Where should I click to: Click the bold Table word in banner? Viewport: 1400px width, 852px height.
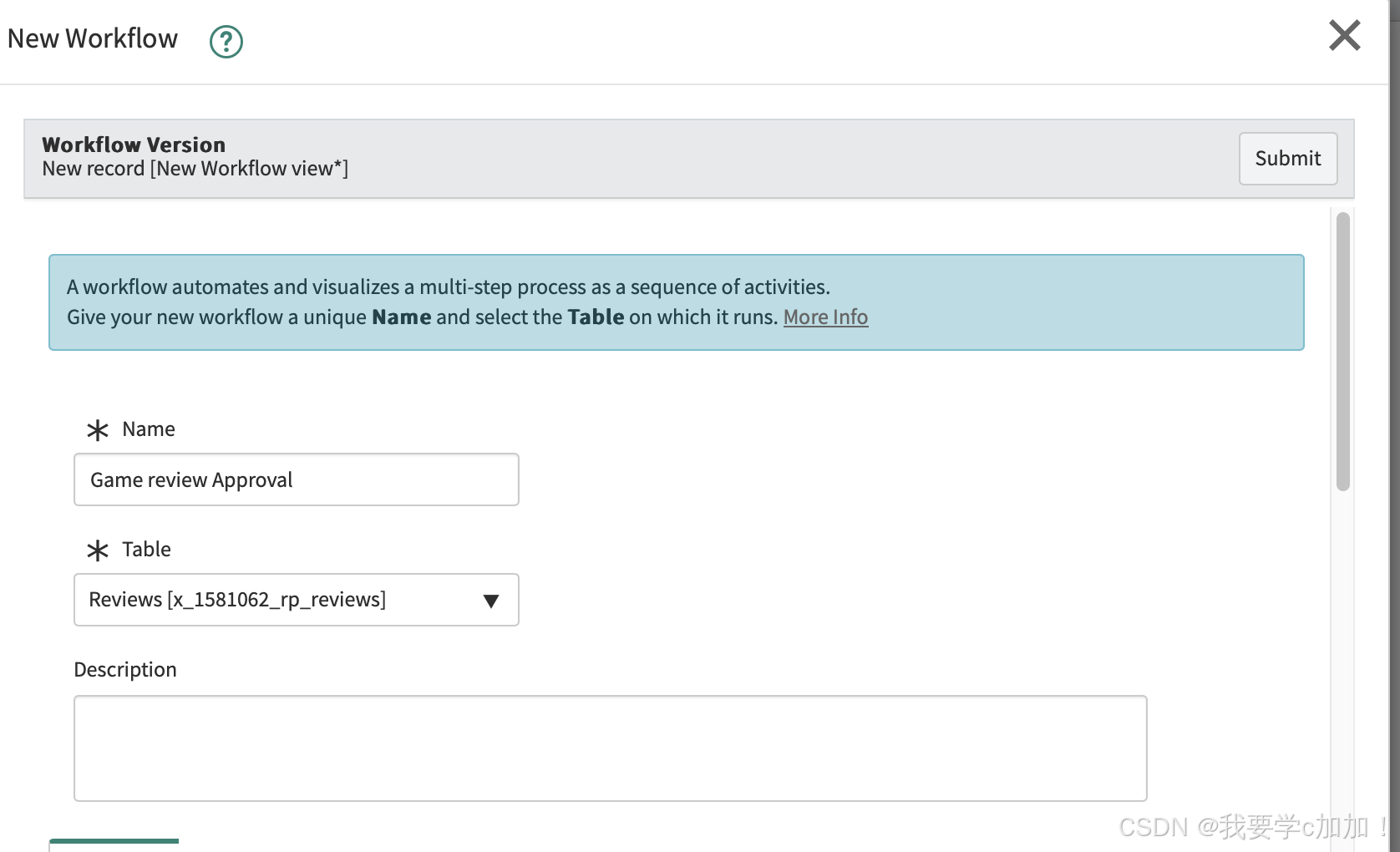[x=596, y=317]
